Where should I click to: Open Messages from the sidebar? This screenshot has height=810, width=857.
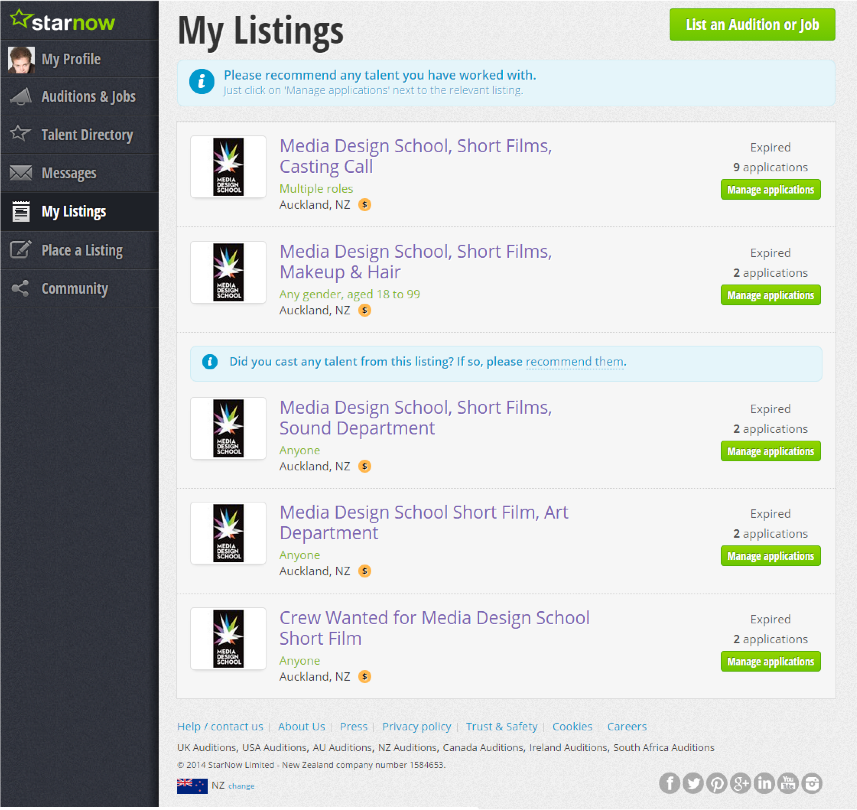(x=80, y=173)
